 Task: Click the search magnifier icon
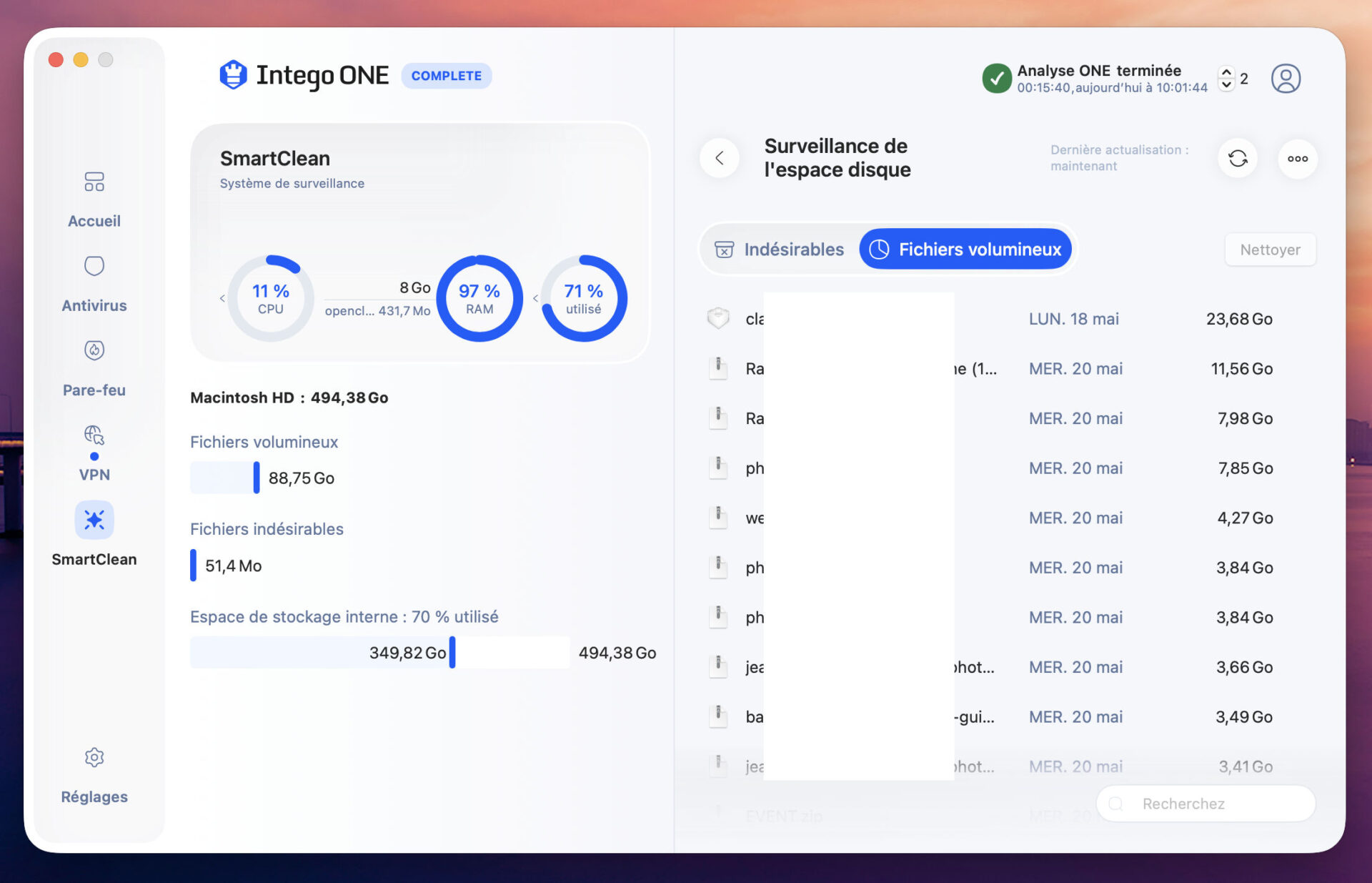(x=1115, y=804)
